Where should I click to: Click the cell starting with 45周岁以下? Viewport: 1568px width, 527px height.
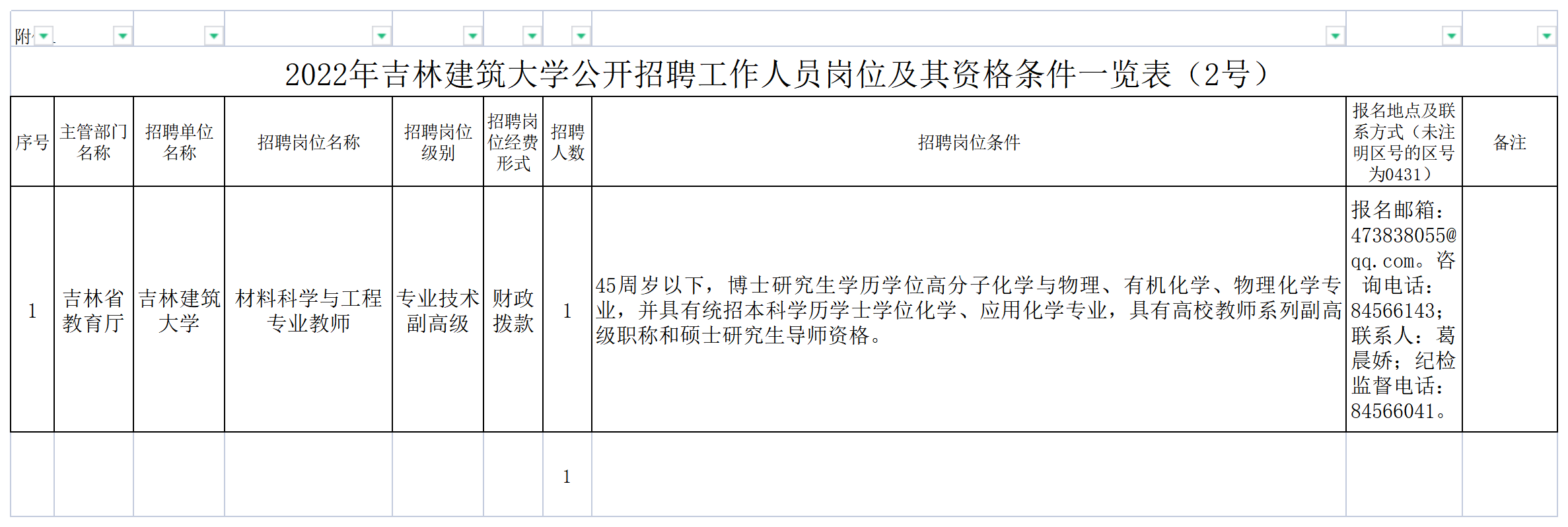coord(969,310)
